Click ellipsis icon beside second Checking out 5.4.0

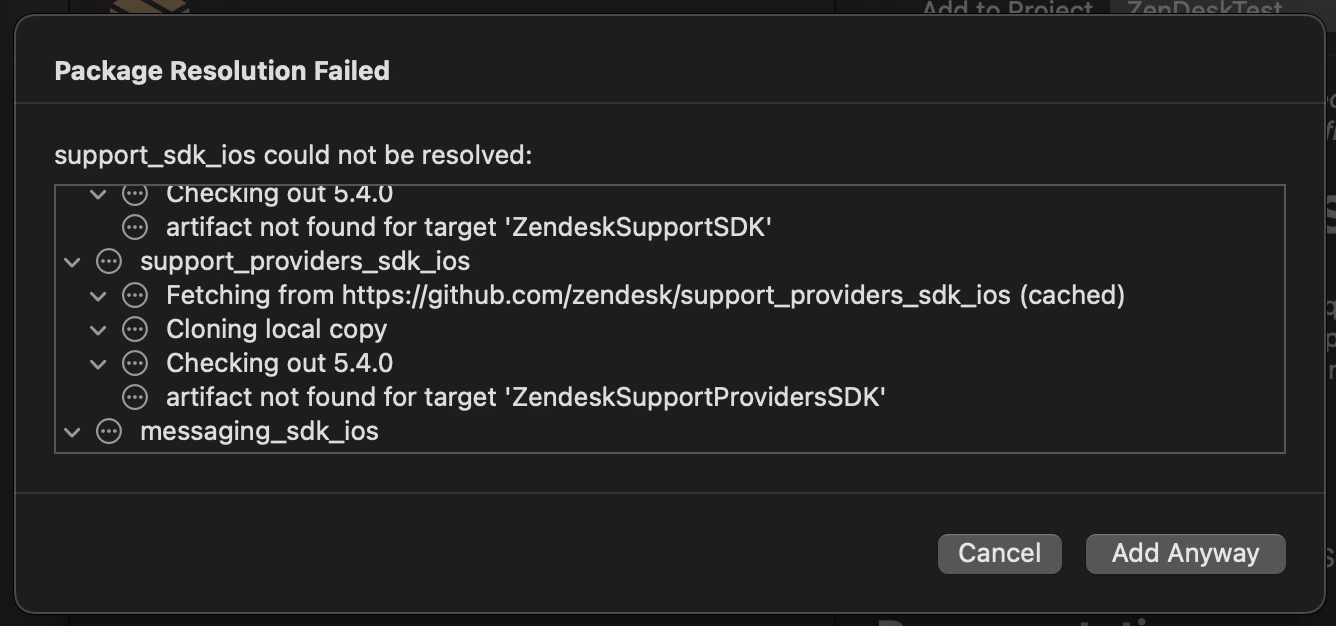(134, 363)
